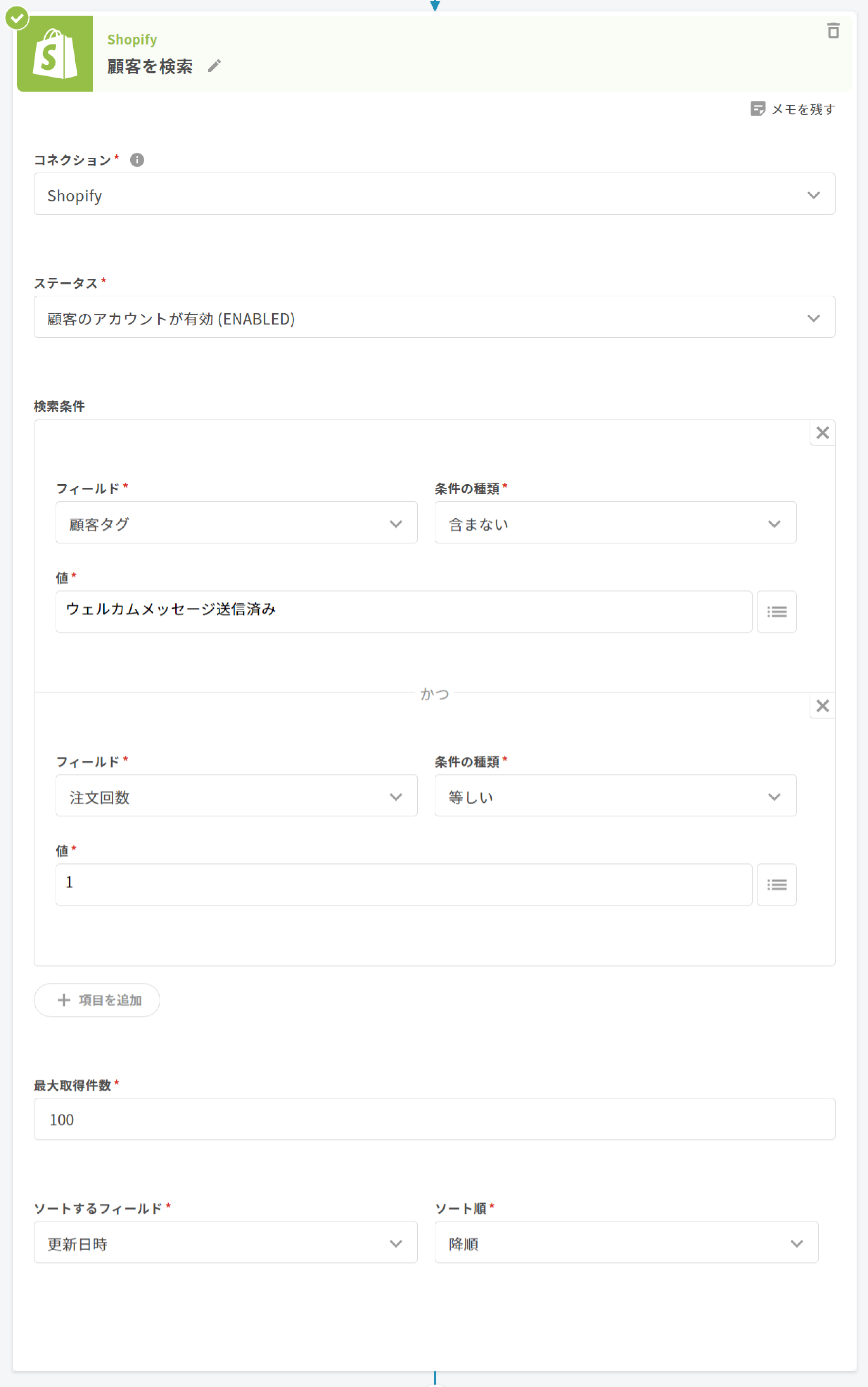Viewport: 868px width, 1387px height.
Task: Click the 最大取得件数 input field
Action: [x=434, y=1119]
